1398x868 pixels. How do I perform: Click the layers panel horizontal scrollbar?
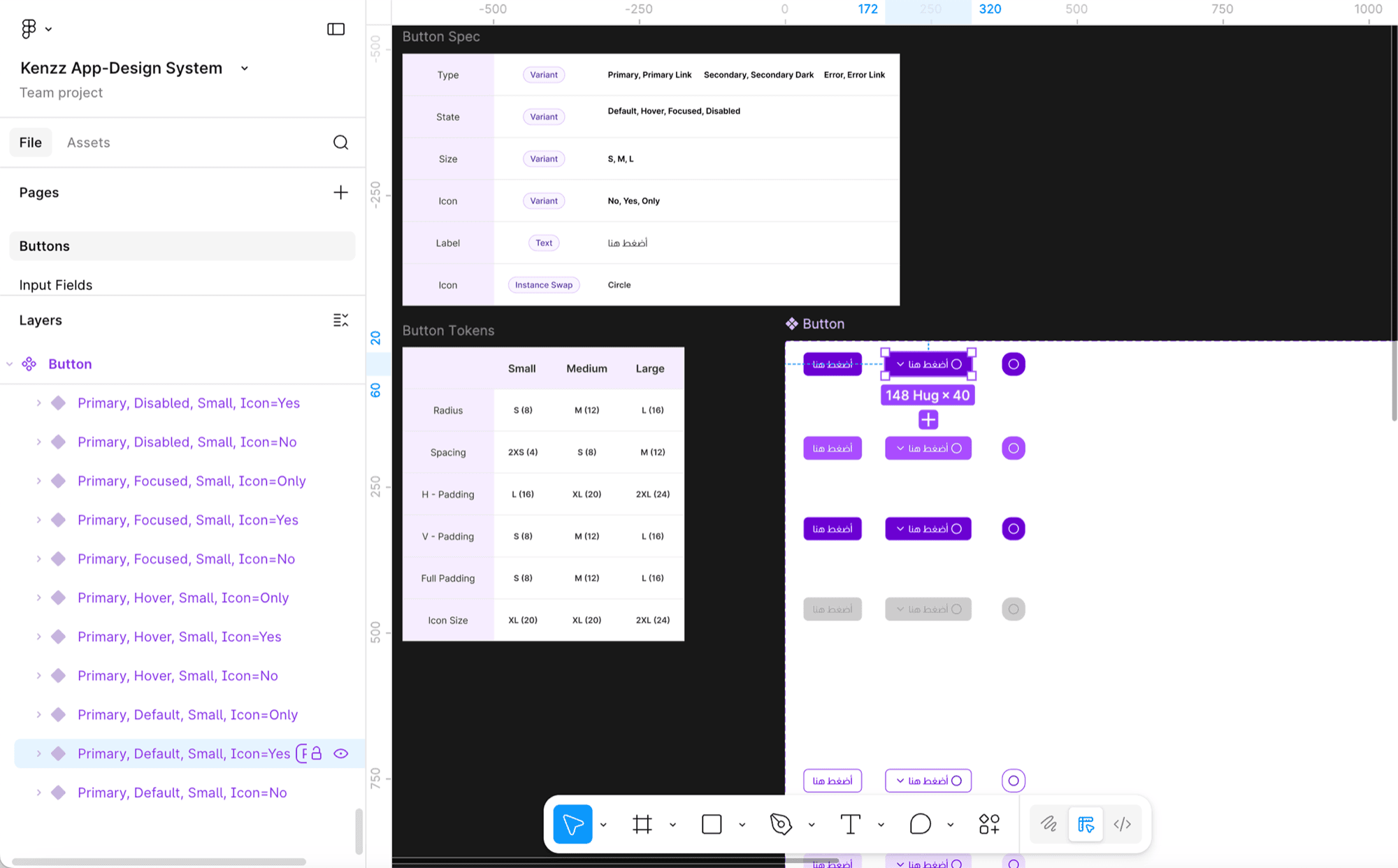[159, 862]
